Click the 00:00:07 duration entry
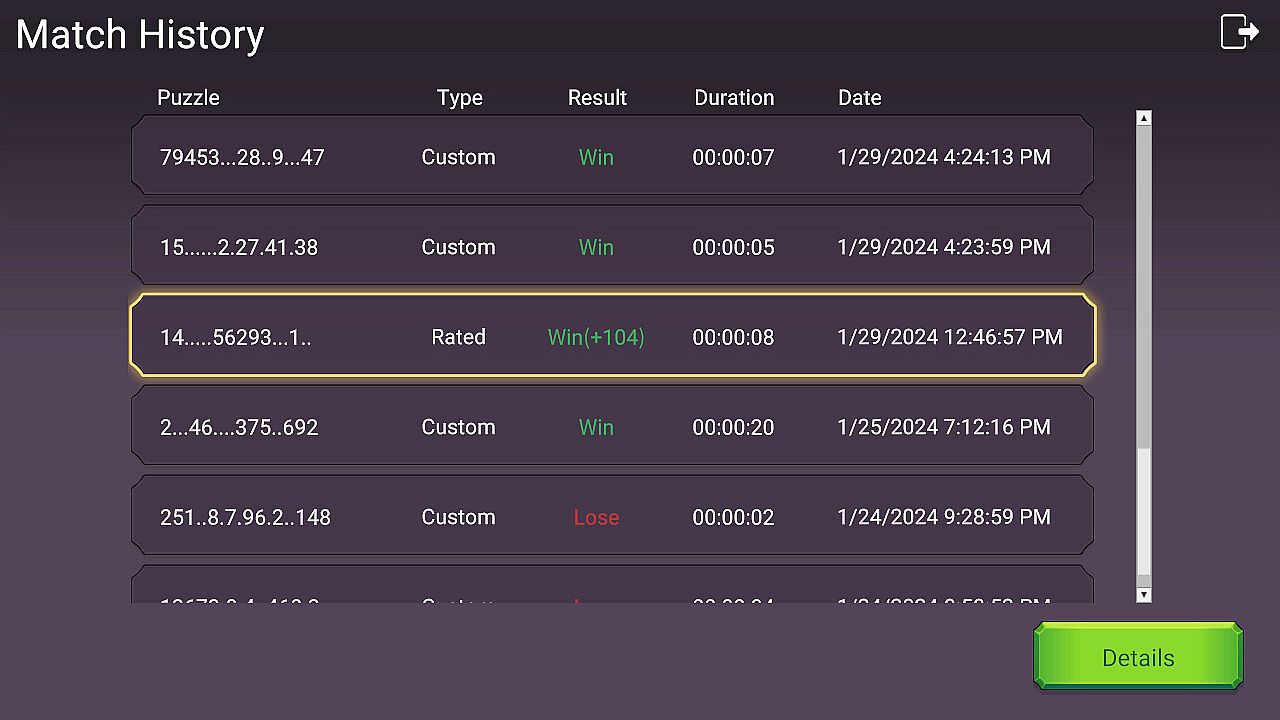The height and width of the screenshot is (720, 1280). point(733,158)
